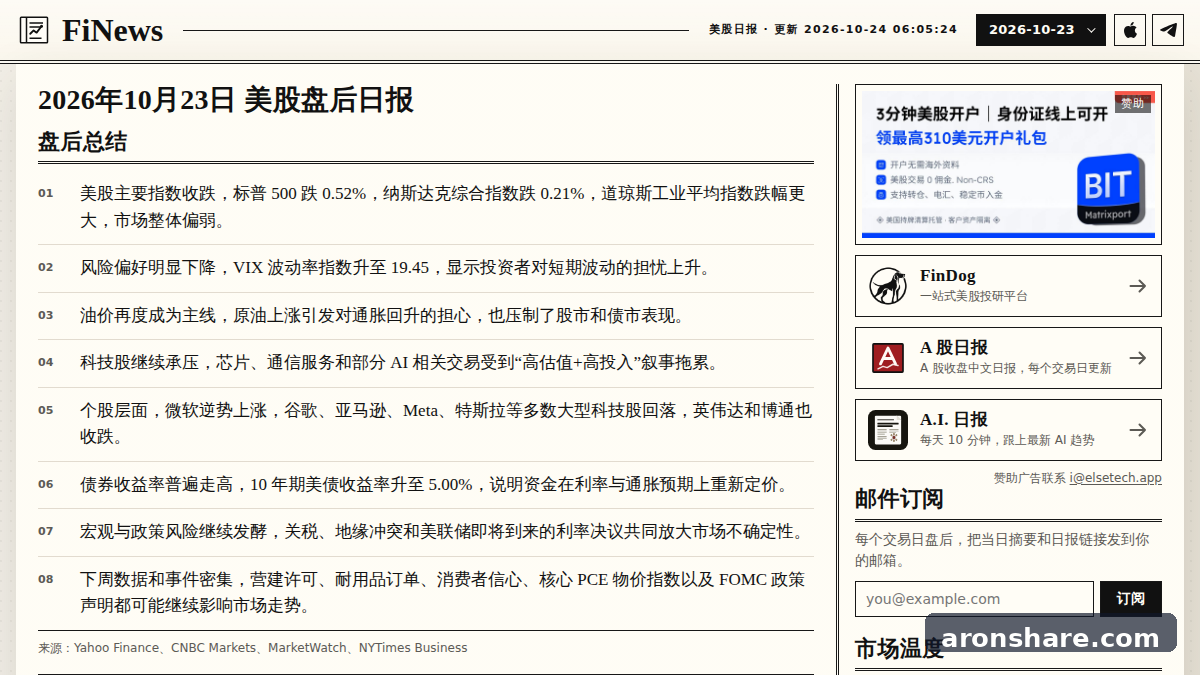
Task: Click the arrow on A 股日报 card
Action: [1137, 358]
